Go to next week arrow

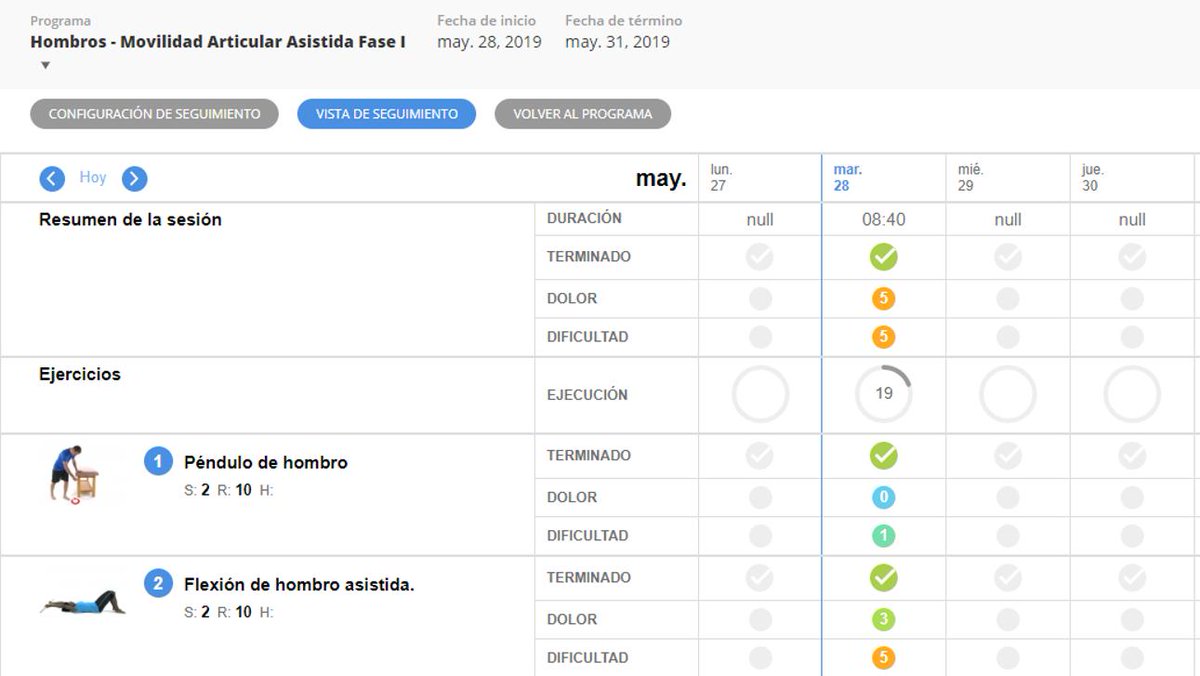click(135, 179)
